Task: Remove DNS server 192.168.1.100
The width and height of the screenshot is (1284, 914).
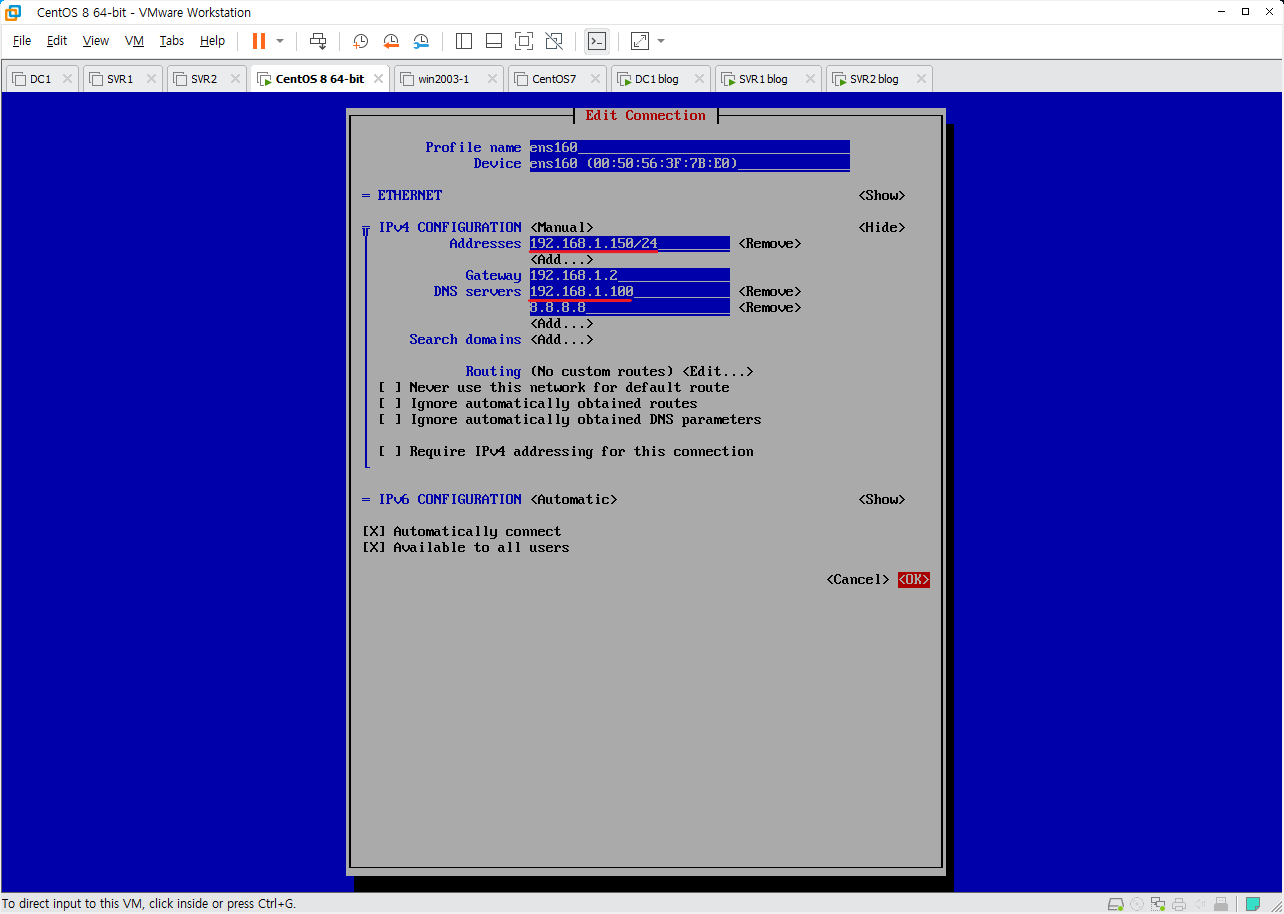Action: click(x=769, y=292)
